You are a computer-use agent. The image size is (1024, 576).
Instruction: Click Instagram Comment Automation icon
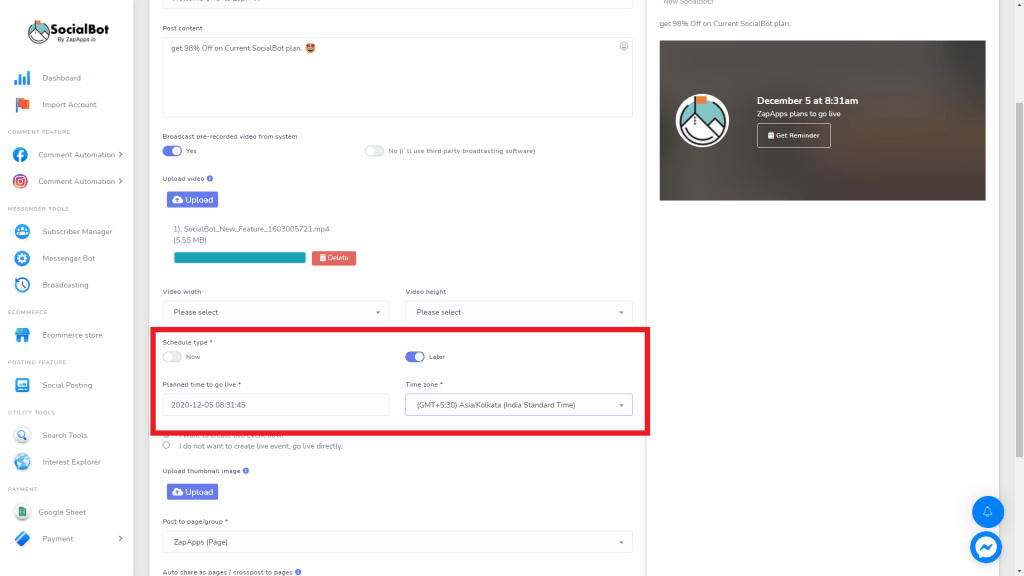coord(20,182)
